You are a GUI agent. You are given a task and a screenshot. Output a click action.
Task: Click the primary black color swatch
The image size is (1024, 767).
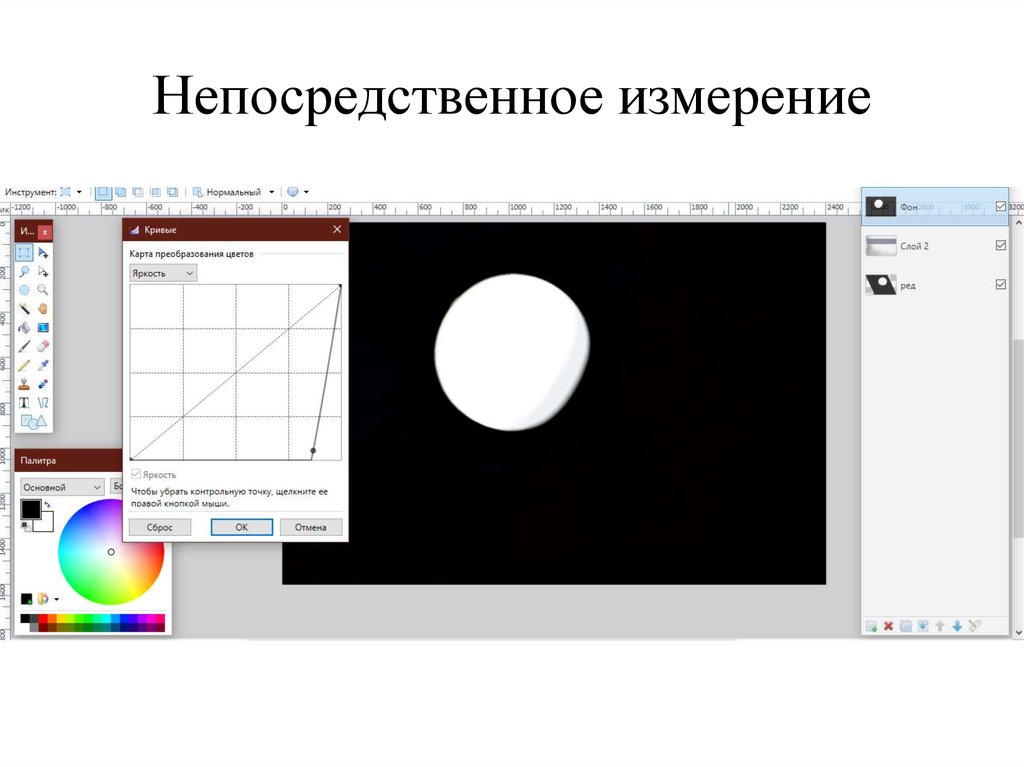click(x=30, y=509)
